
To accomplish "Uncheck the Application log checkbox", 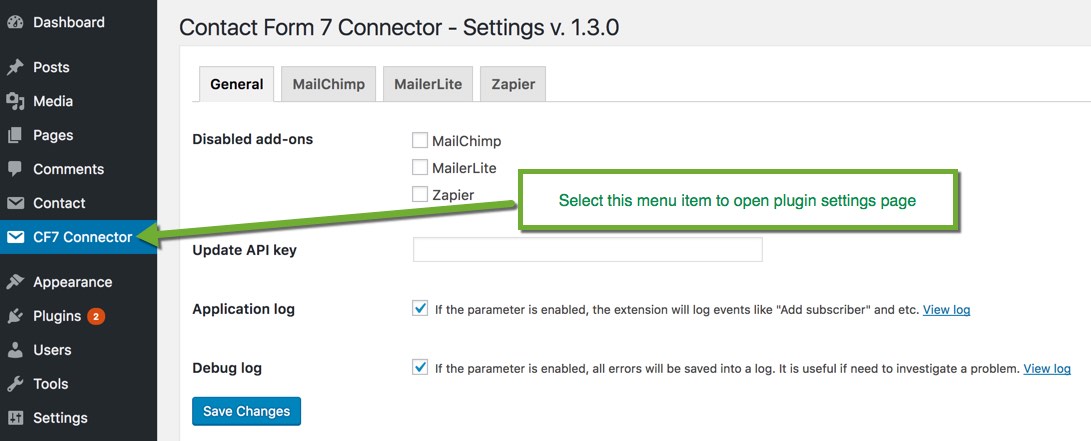I will coord(420,309).
